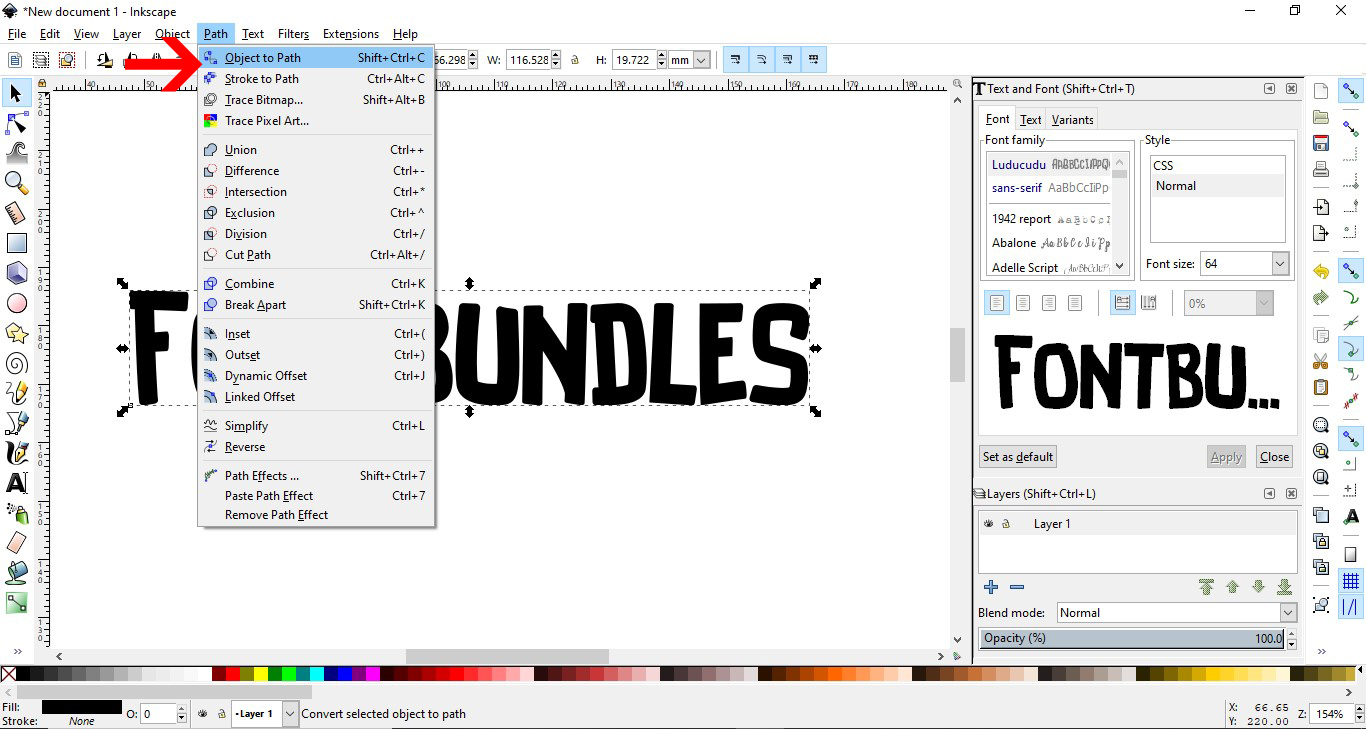The height and width of the screenshot is (729, 1366).
Task: Increment the object width value
Action: point(556,56)
